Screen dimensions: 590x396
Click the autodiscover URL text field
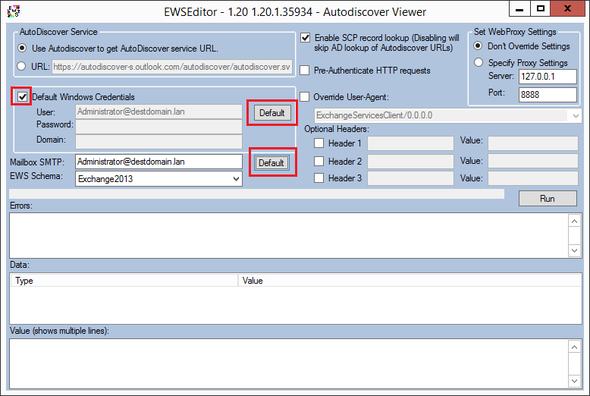172,67
